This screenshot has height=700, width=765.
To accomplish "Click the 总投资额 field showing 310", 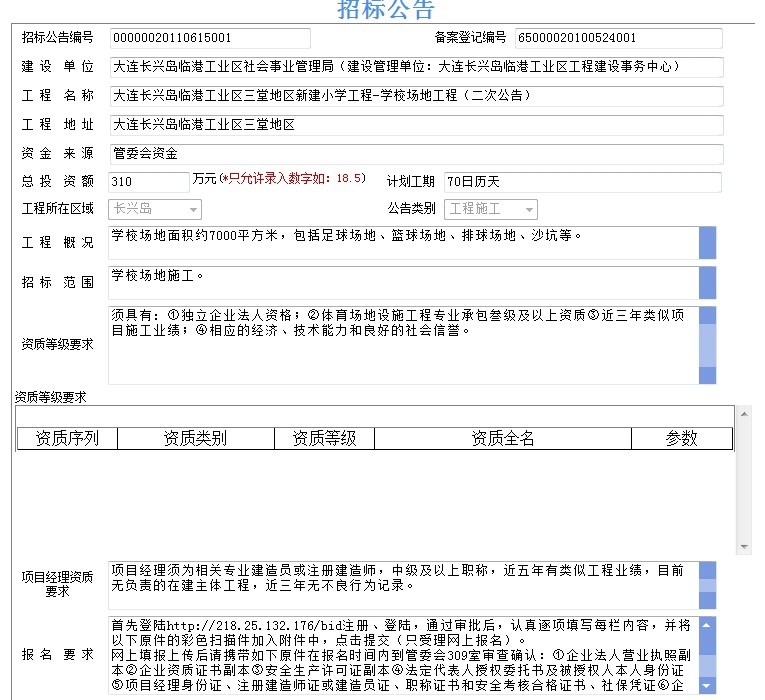I will pyautogui.click(x=149, y=182).
